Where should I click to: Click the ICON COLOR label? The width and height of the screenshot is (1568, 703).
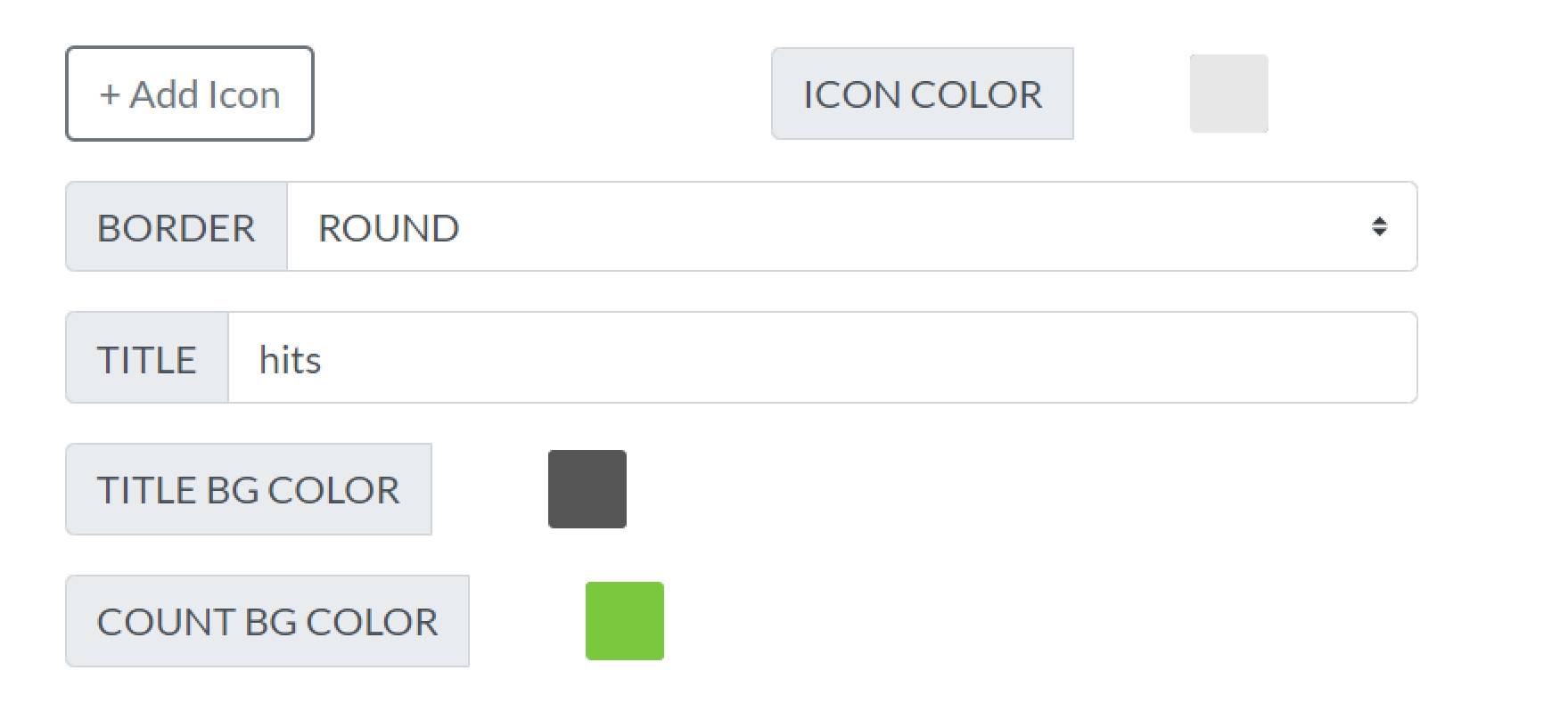tap(922, 94)
